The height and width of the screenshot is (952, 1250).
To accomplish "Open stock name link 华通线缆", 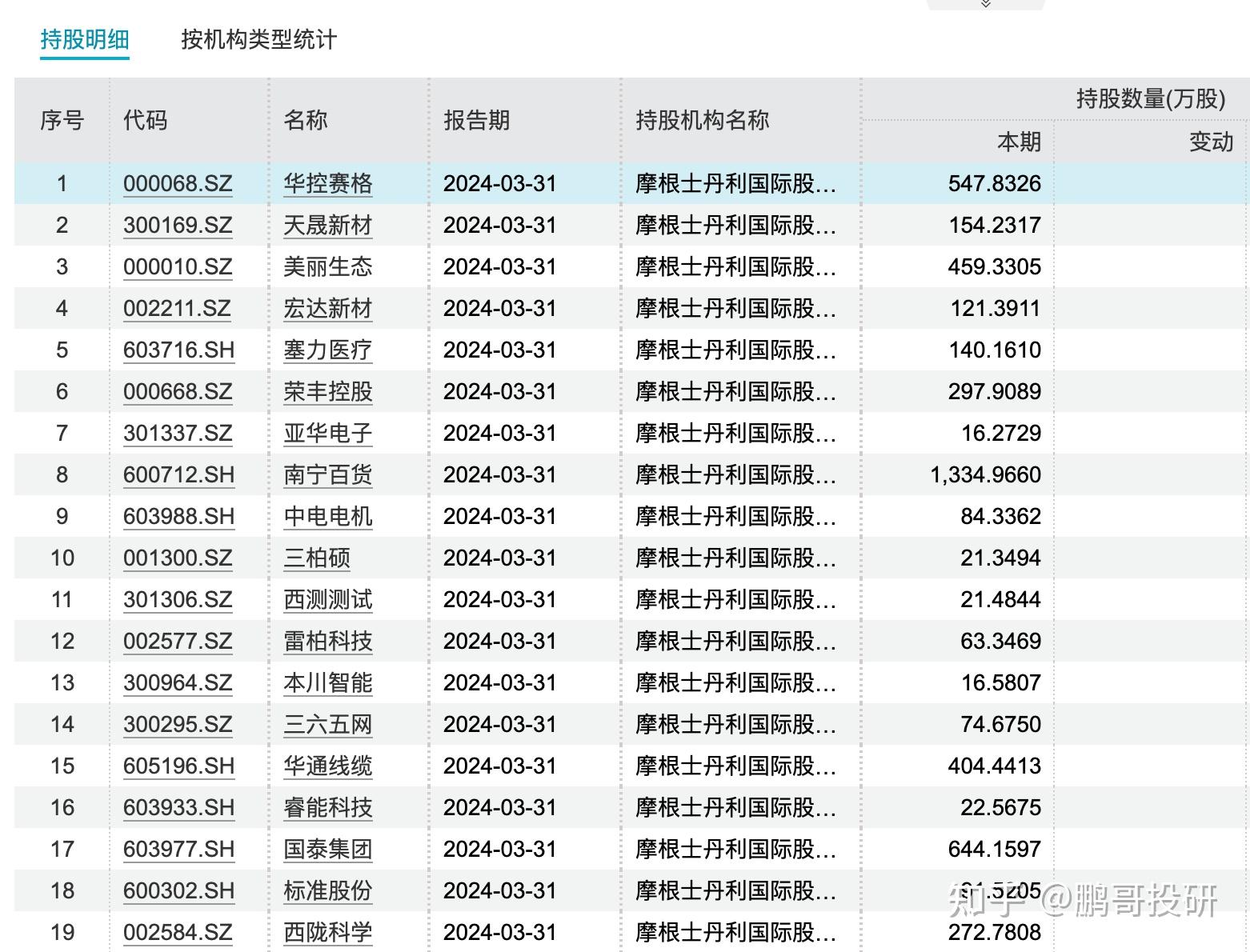I will click(328, 766).
